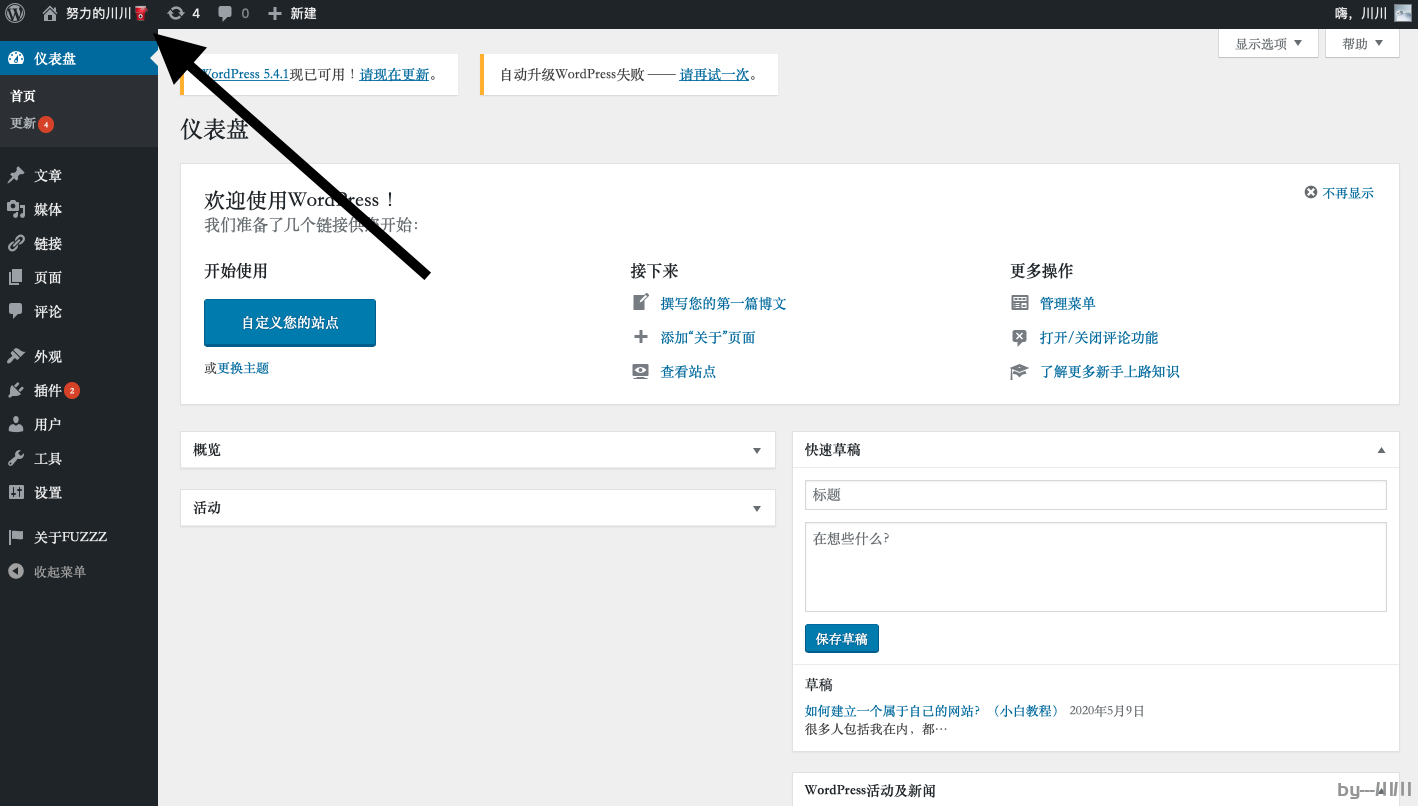Follow the 请现在更新 link
This screenshot has width=1418, height=806.
(395, 74)
